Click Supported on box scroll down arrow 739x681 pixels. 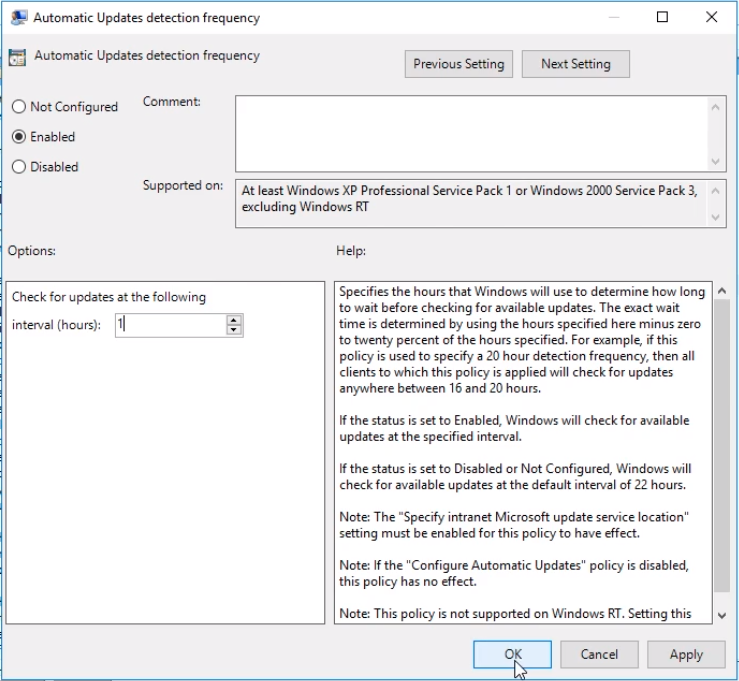click(715, 217)
